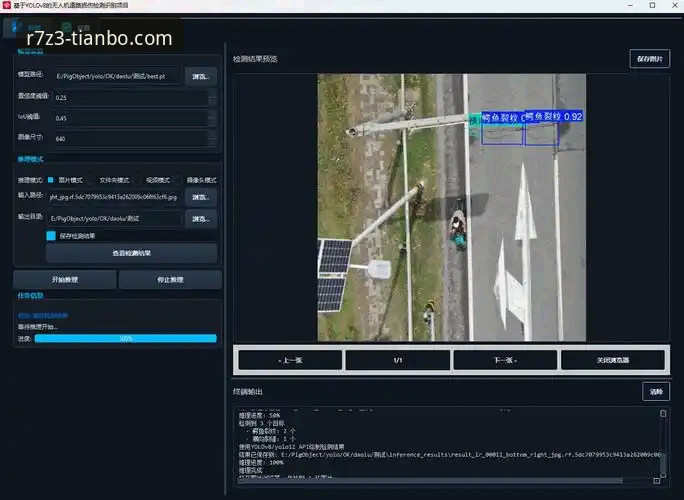684x500 pixels.
Task: Click the blue progress bar
Action: point(126,338)
